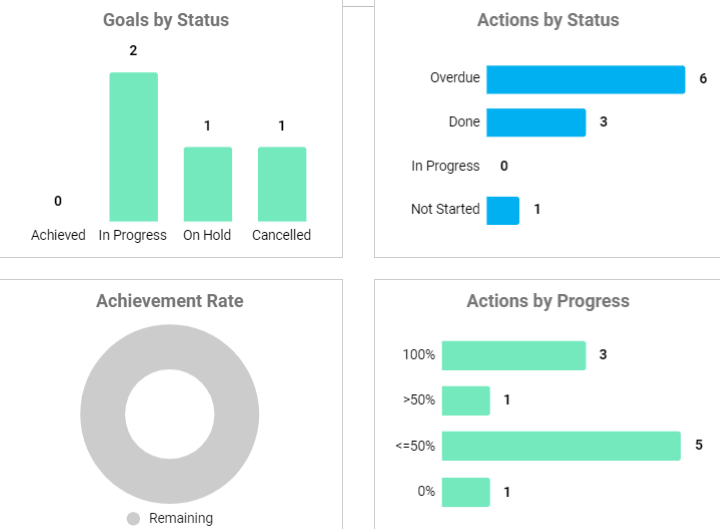Select the Done actions bar
The width and height of the screenshot is (720, 529).
pyautogui.click(x=535, y=122)
